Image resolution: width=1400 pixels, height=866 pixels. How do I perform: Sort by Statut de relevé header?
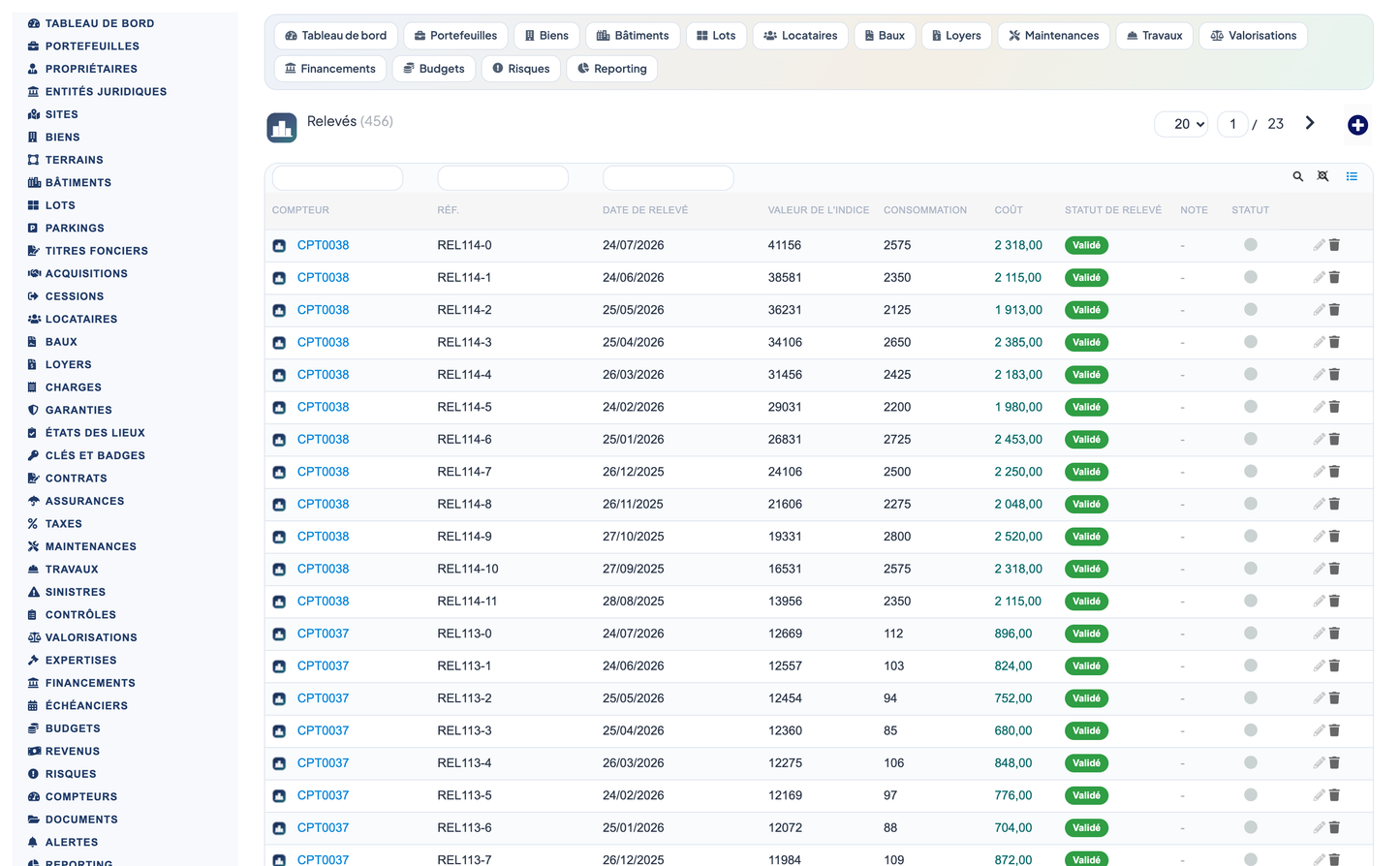click(x=1113, y=210)
